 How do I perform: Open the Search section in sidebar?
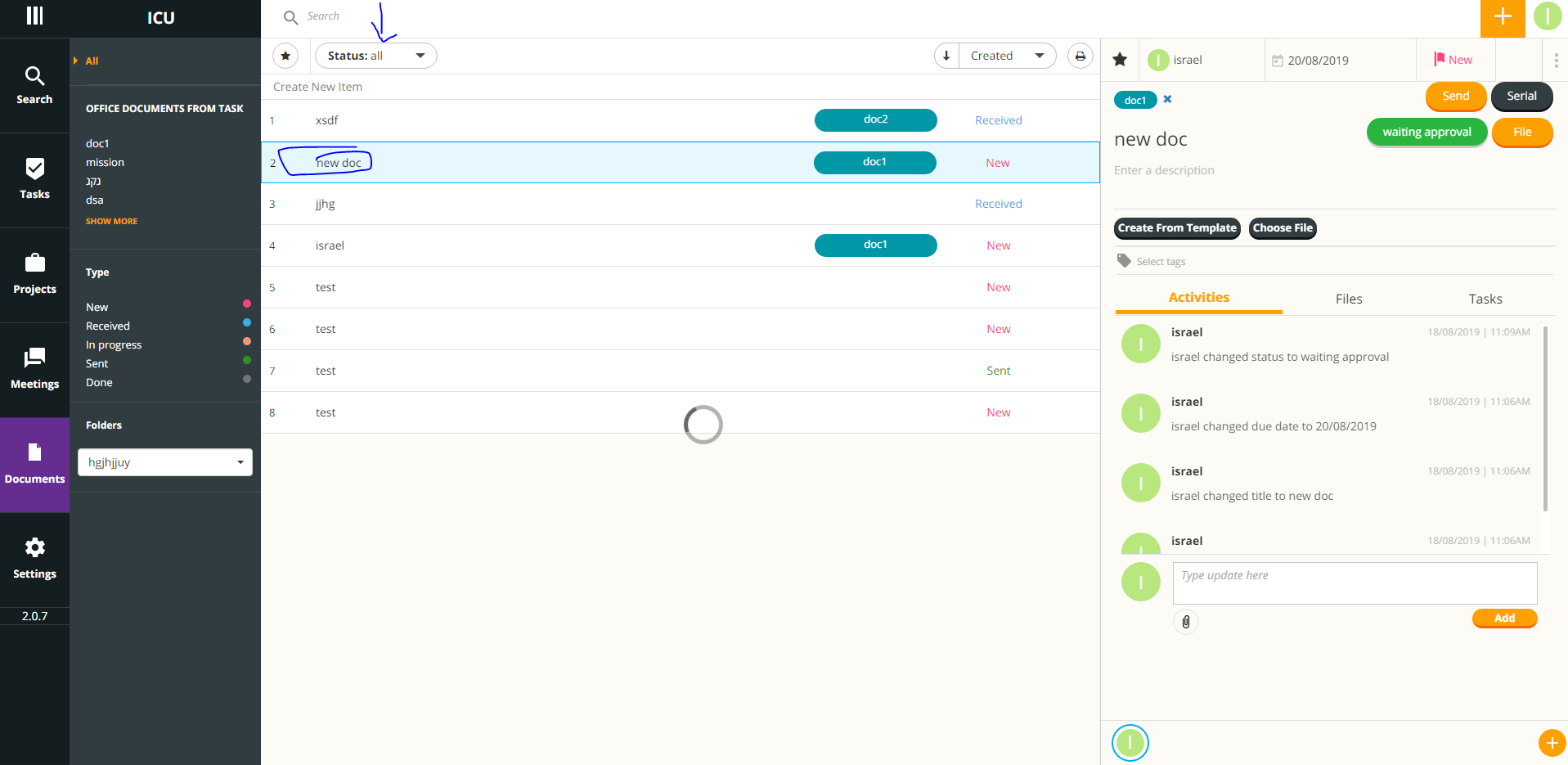[x=34, y=85]
